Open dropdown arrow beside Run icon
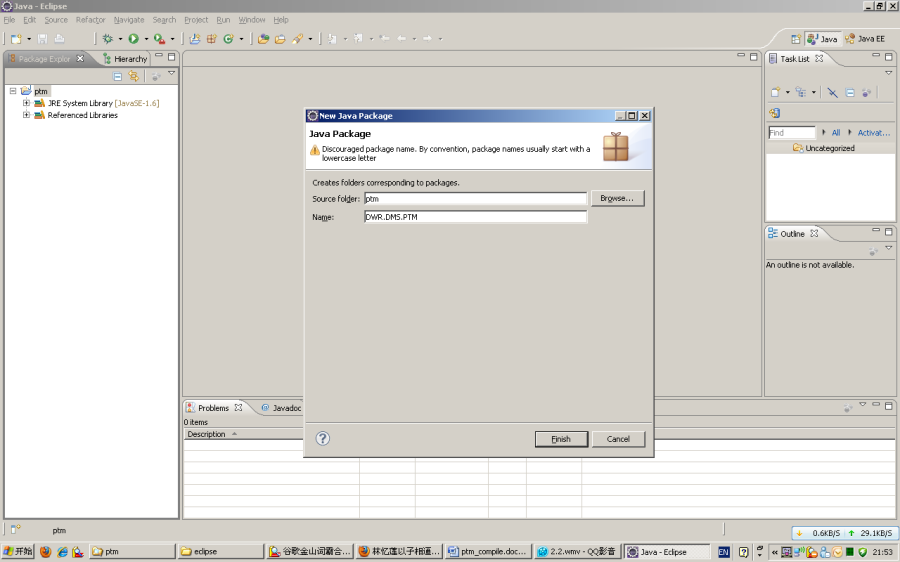This screenshot has width=900, height=562. (x=146, y=39)
